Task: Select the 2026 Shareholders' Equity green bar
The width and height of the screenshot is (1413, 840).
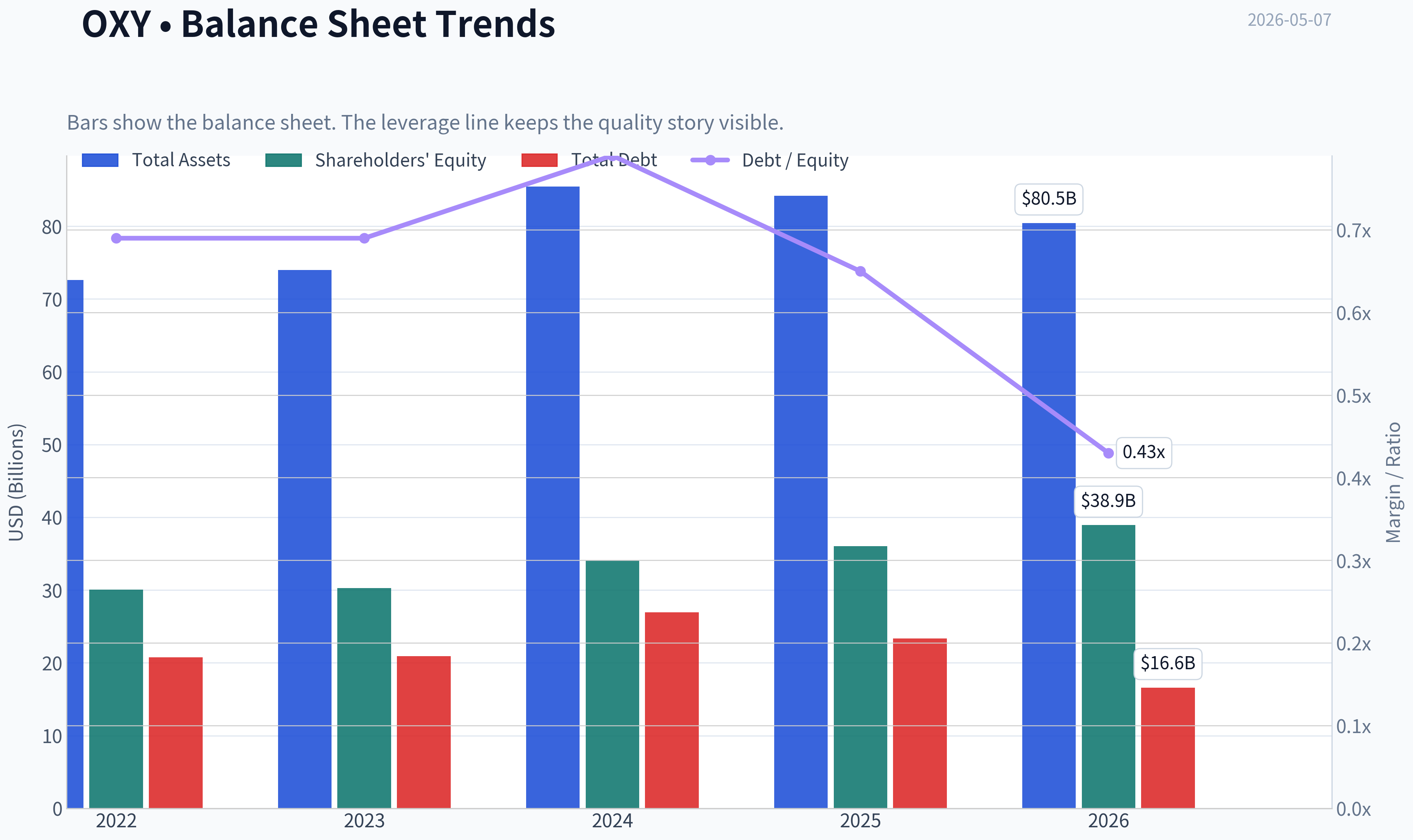Action: [1108, 666]
